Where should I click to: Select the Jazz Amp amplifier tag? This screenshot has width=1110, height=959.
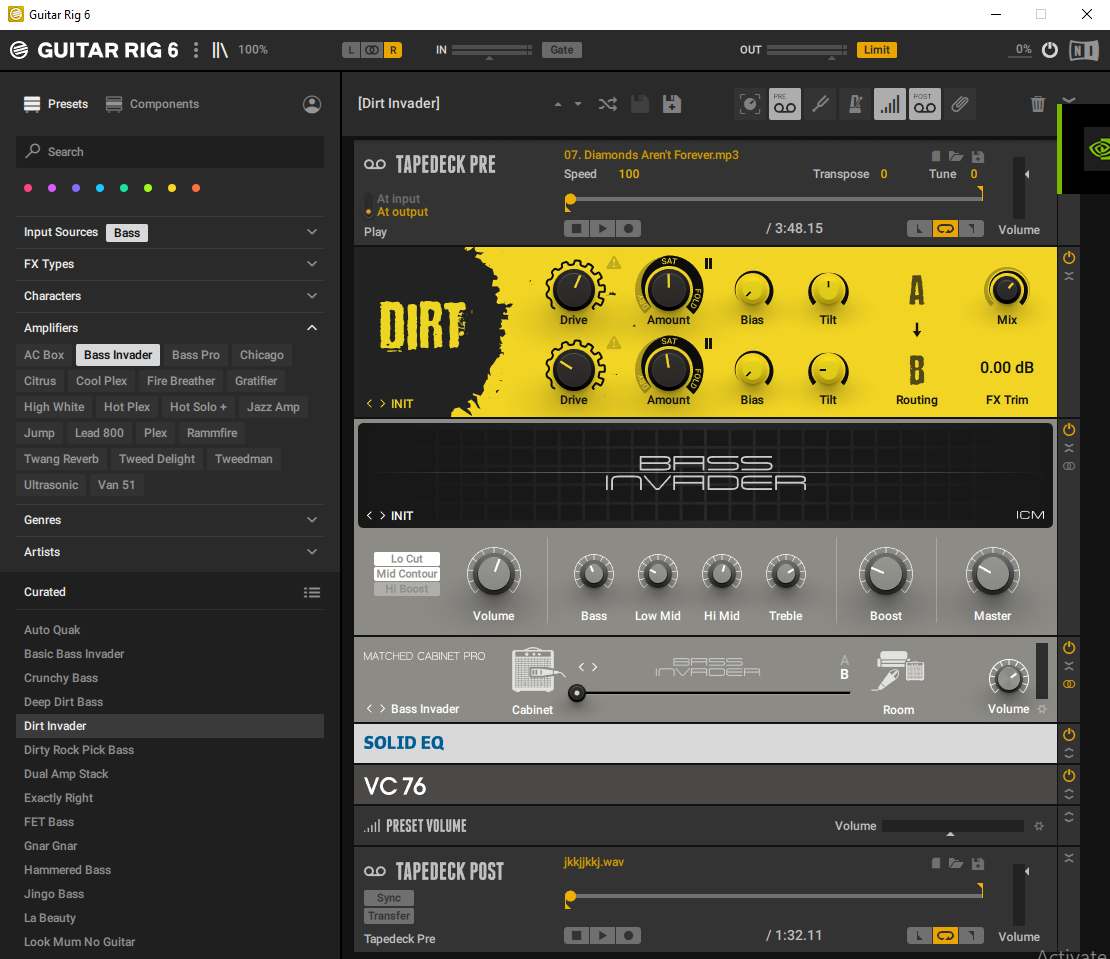pyautogui.click(x=273, y=407)
